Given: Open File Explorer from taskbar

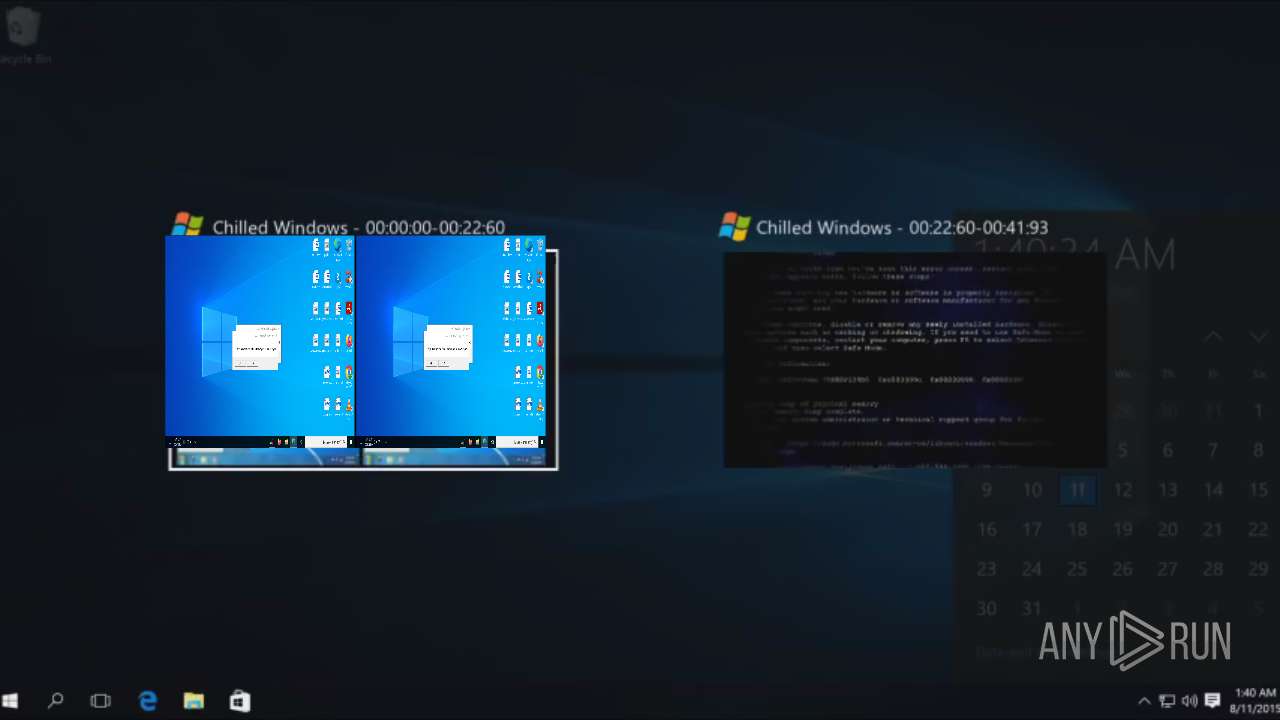Looking at the screenshot, I should click(194, 701).
